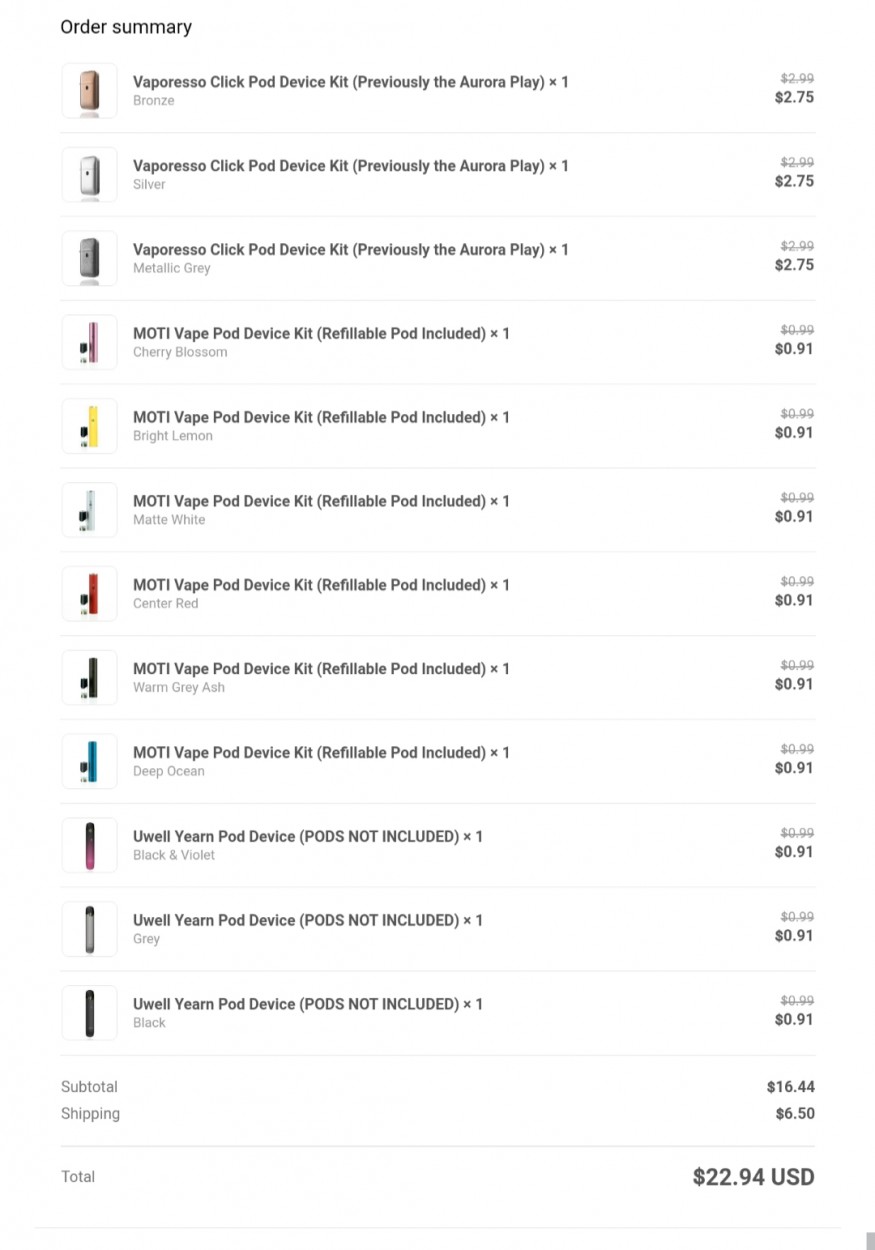Click the $22.94 USD total amount
This screenshot has height=1250, width=875.
pos(753,1177)
